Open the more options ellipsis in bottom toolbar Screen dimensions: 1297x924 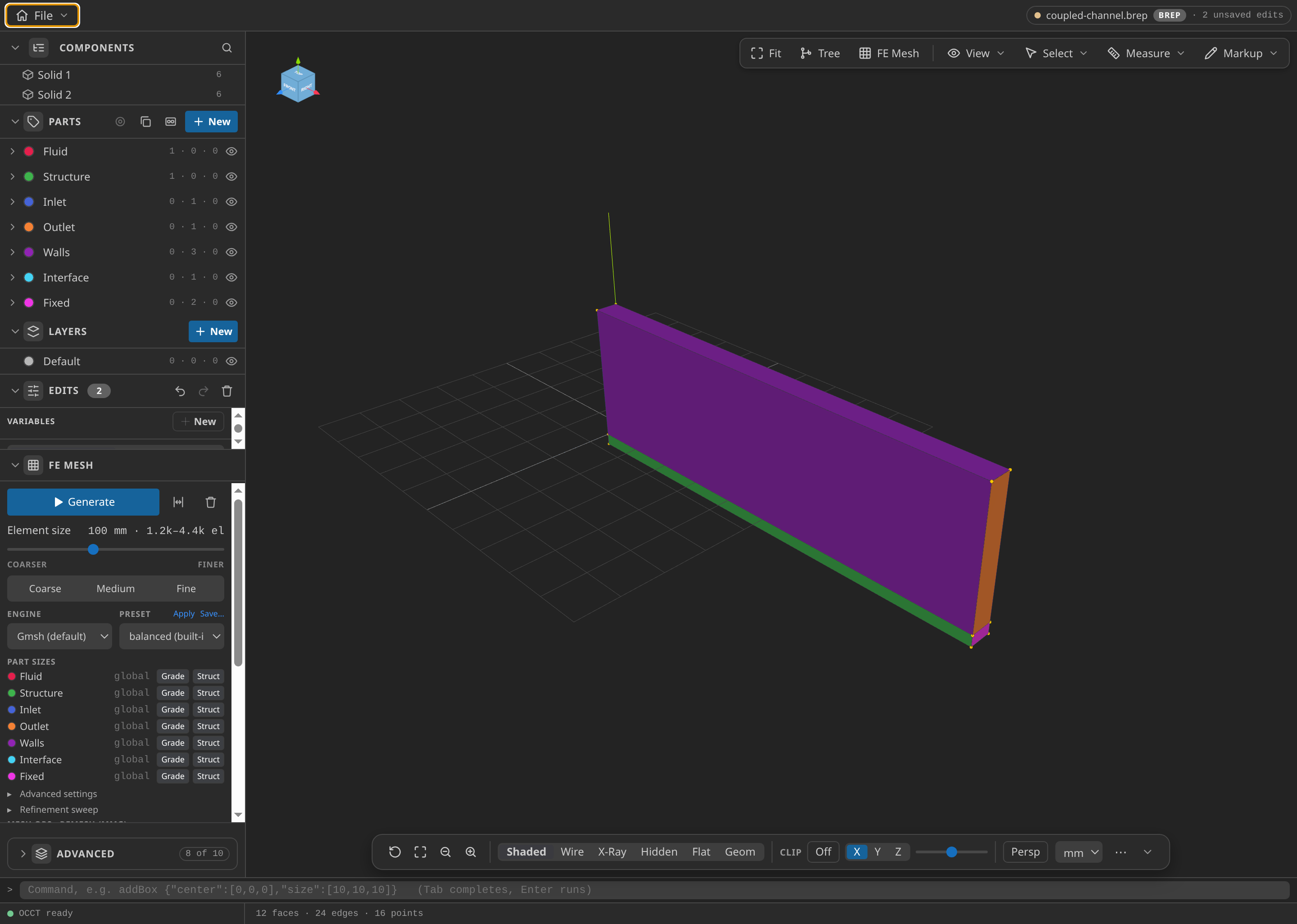pyautogui.click(x=1120, y=852)
